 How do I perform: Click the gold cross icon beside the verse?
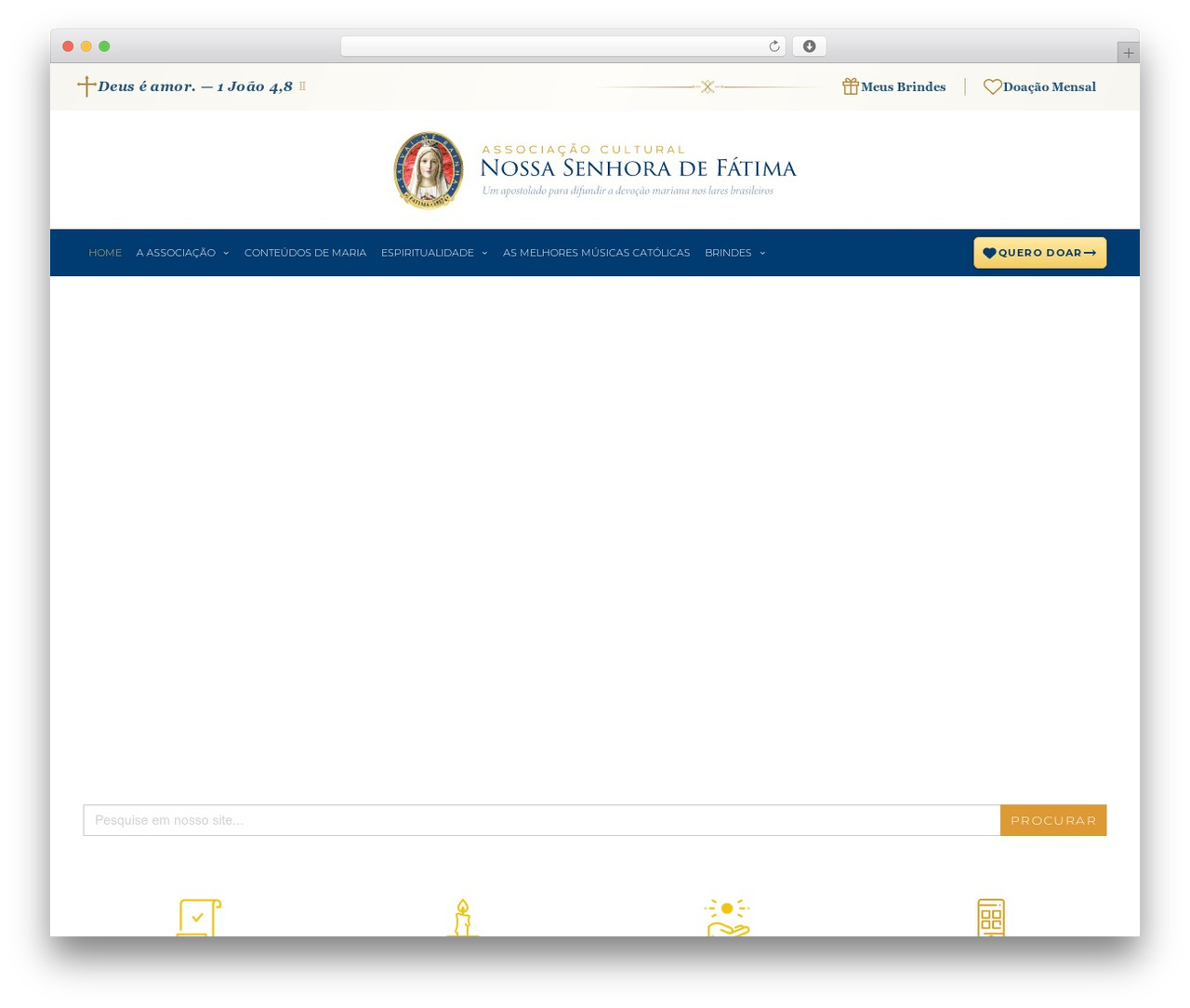(x=86, y=86)
